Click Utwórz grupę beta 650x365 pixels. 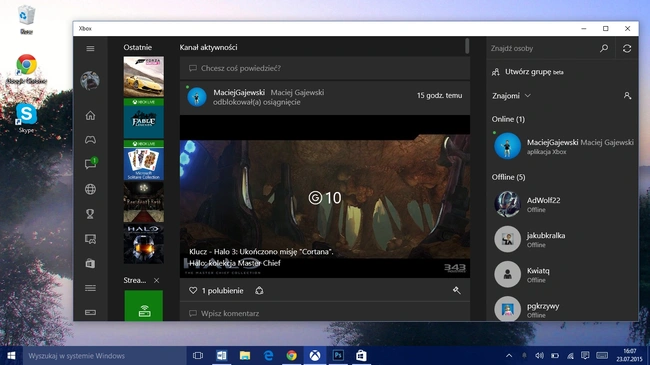coord(527,72)
